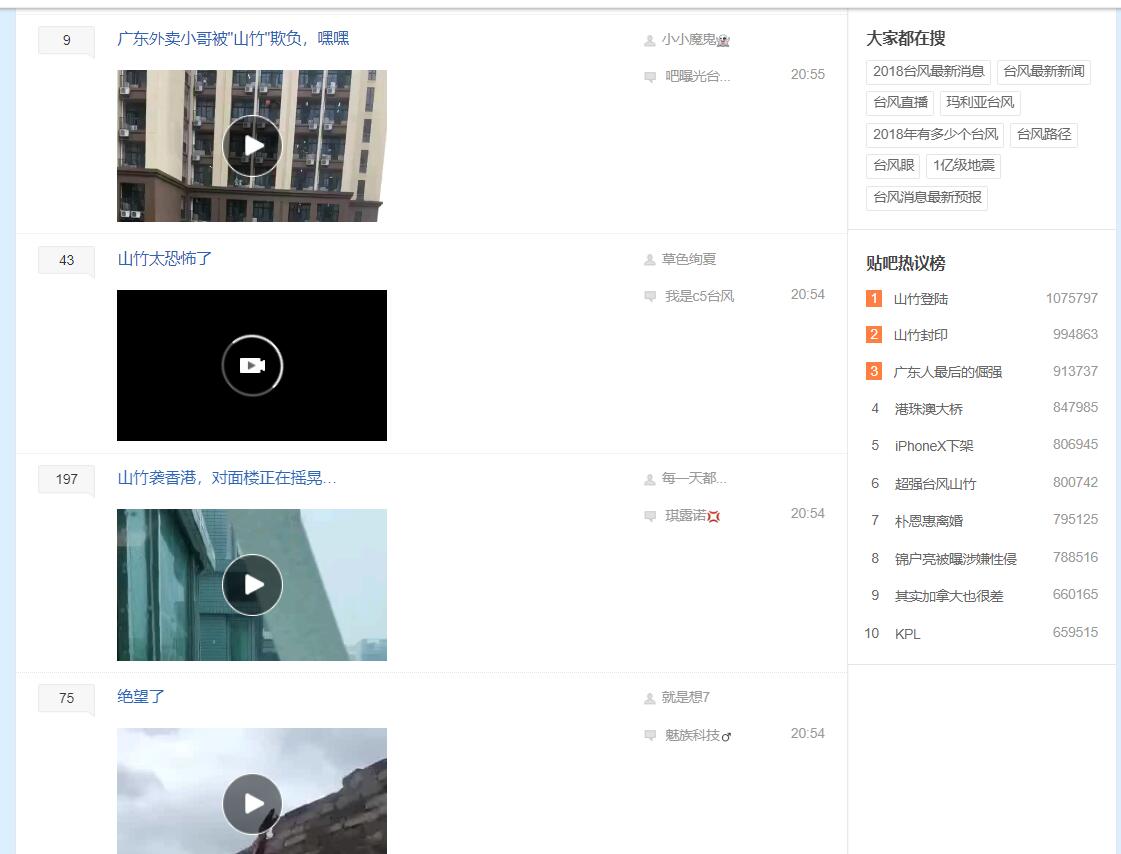Image resolution: width=1121 pixels, height=854 pixels.
Task: Open hot topic 港珠澳大桥
Action: 929,409
